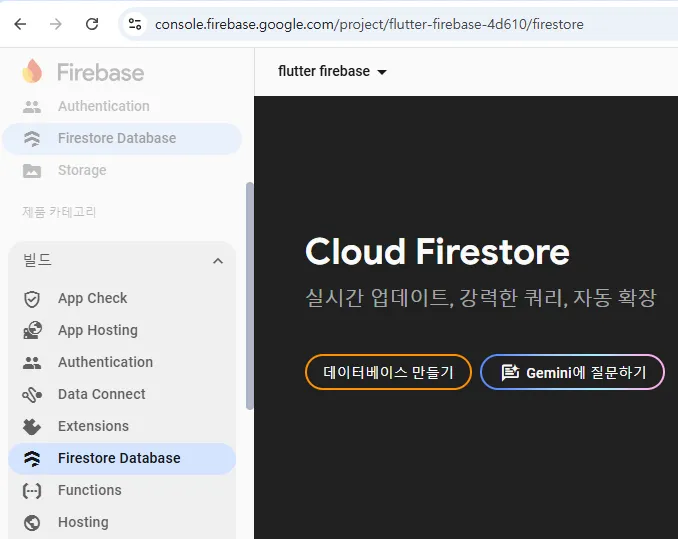Select highlighted Firestore Database under 빌드
This screenshot has height=539, width=678.
point(122,459)
